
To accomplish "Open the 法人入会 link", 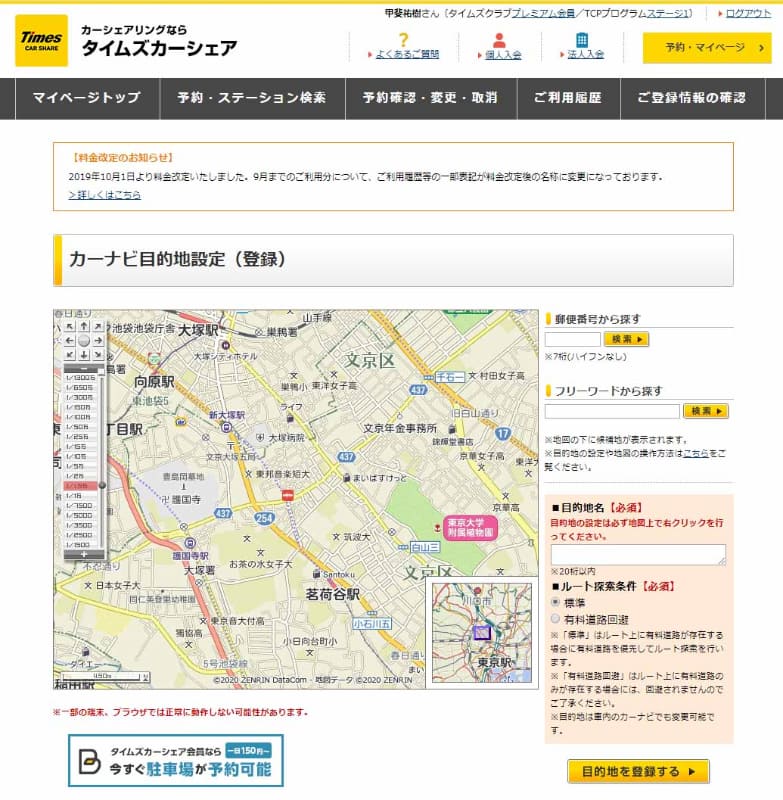I will [586, 54].
